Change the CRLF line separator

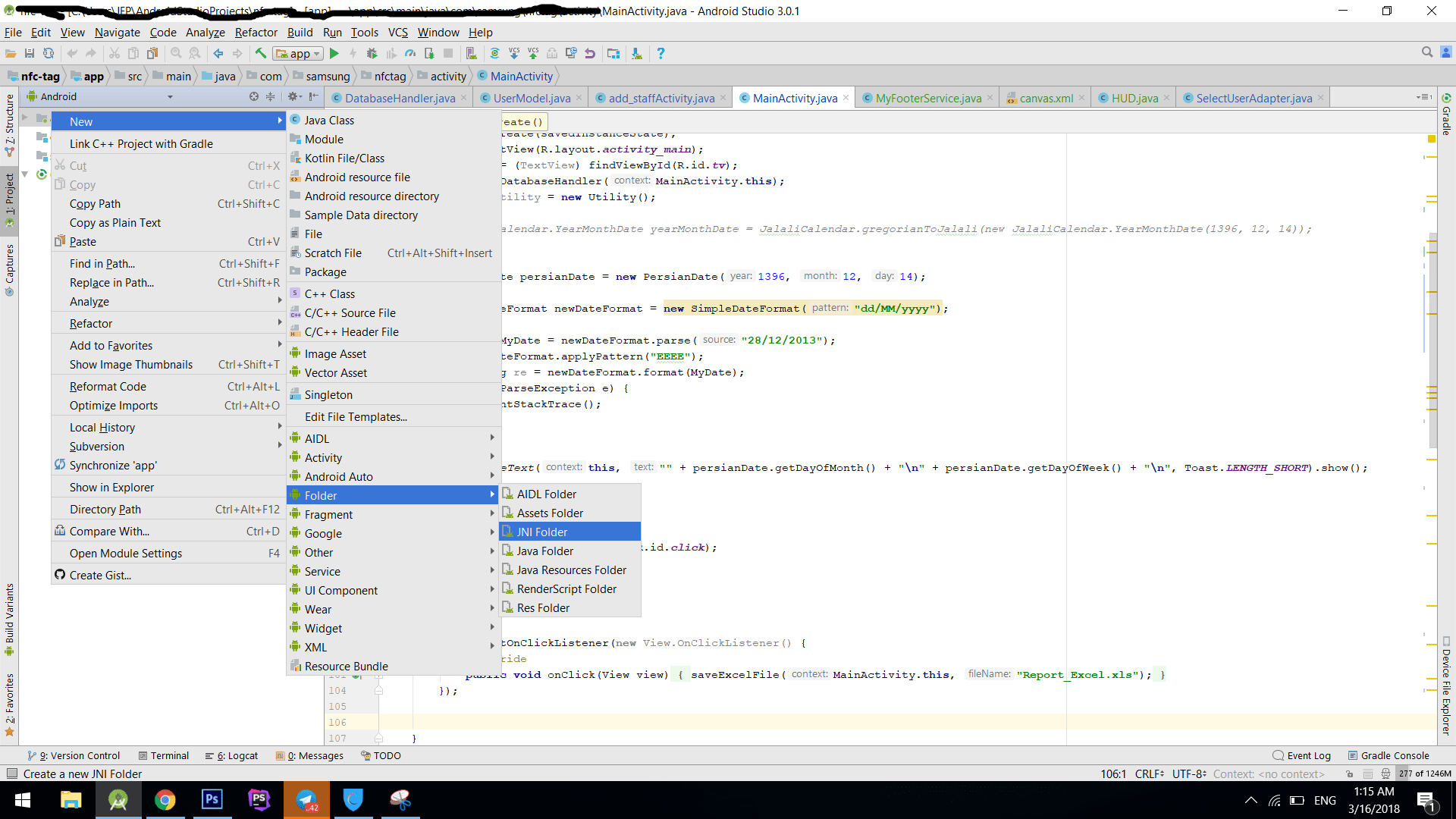[1150, 774]
